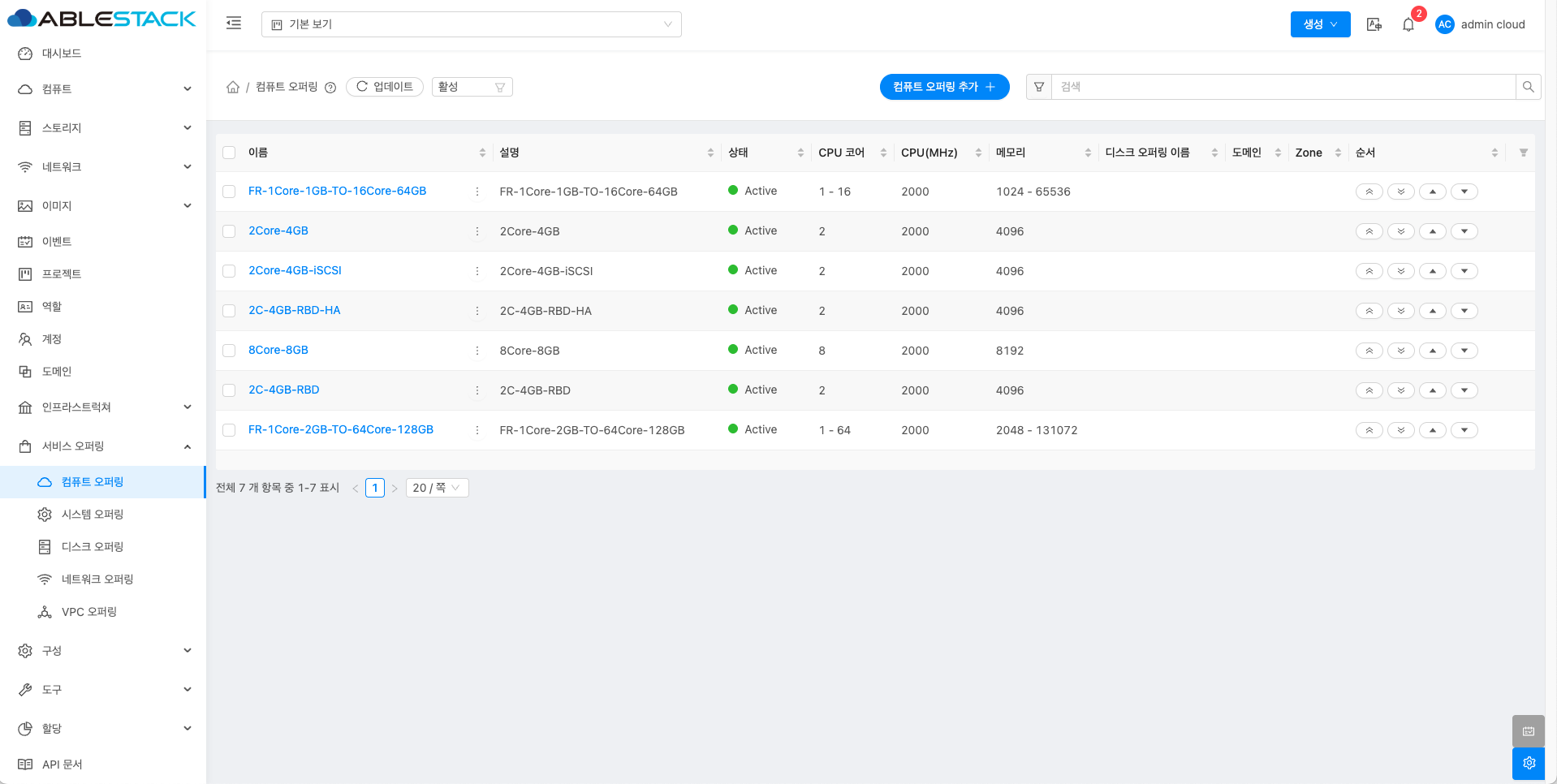Click the notification bell icon
This screenshot has width=1557, height=784.
point(1408,24)
